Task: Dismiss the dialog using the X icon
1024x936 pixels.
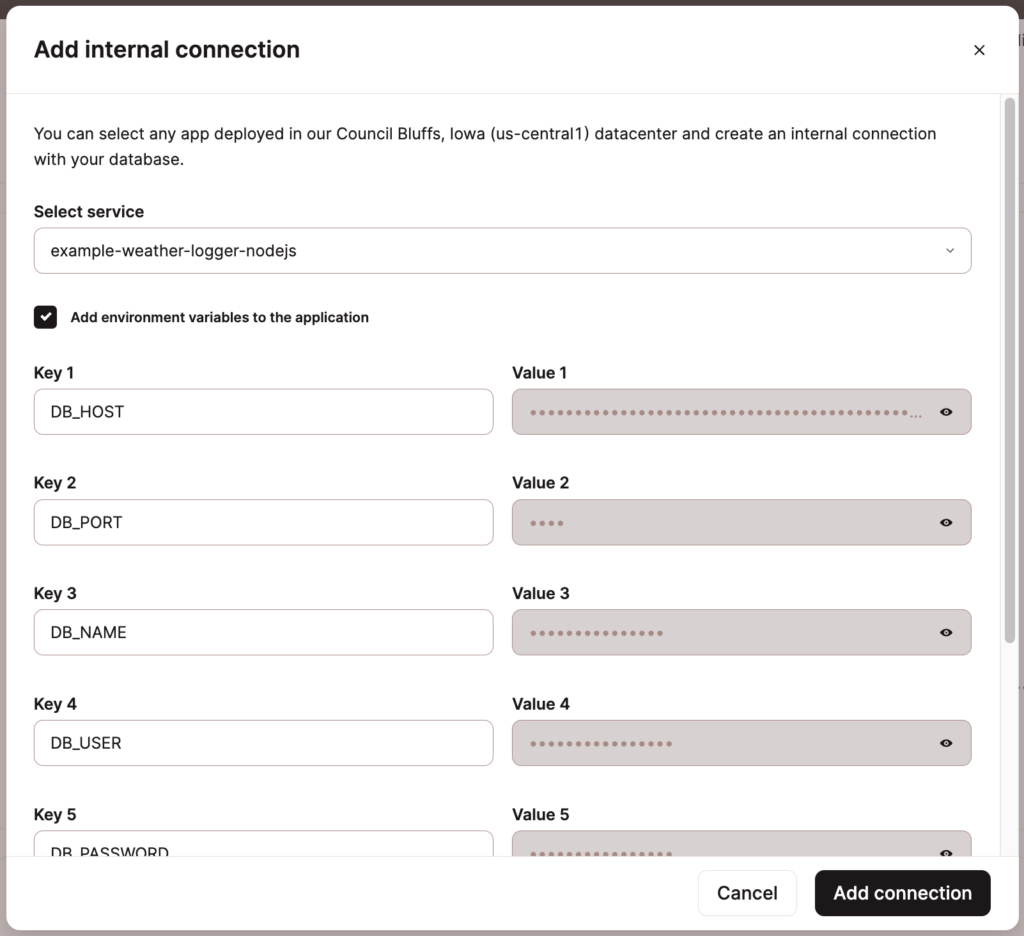Action: pyautogui.click(x=979, y=49)
